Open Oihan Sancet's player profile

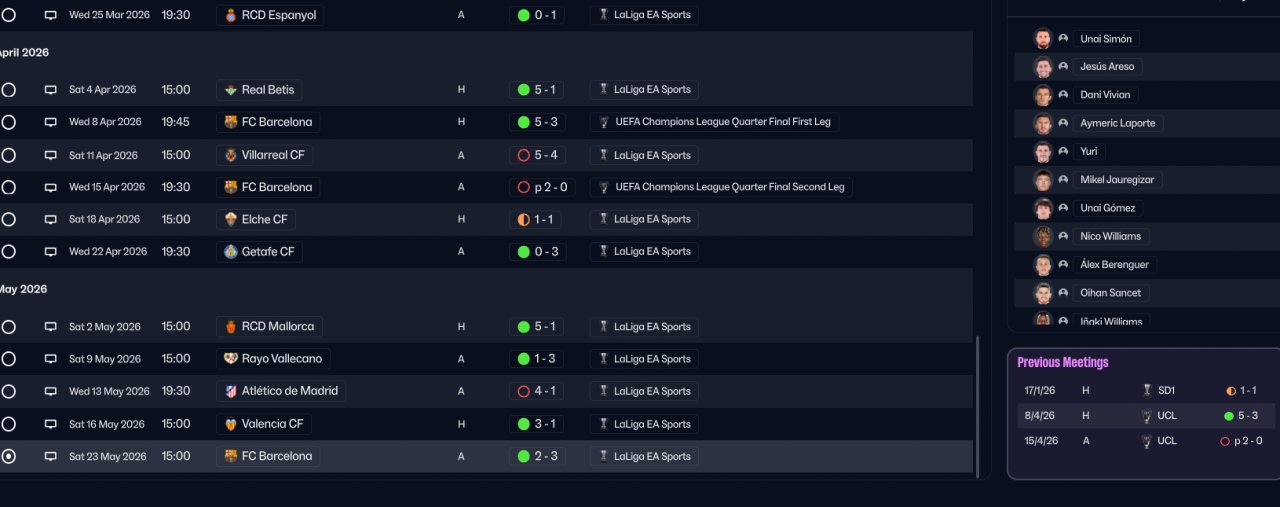[1110, 293]
